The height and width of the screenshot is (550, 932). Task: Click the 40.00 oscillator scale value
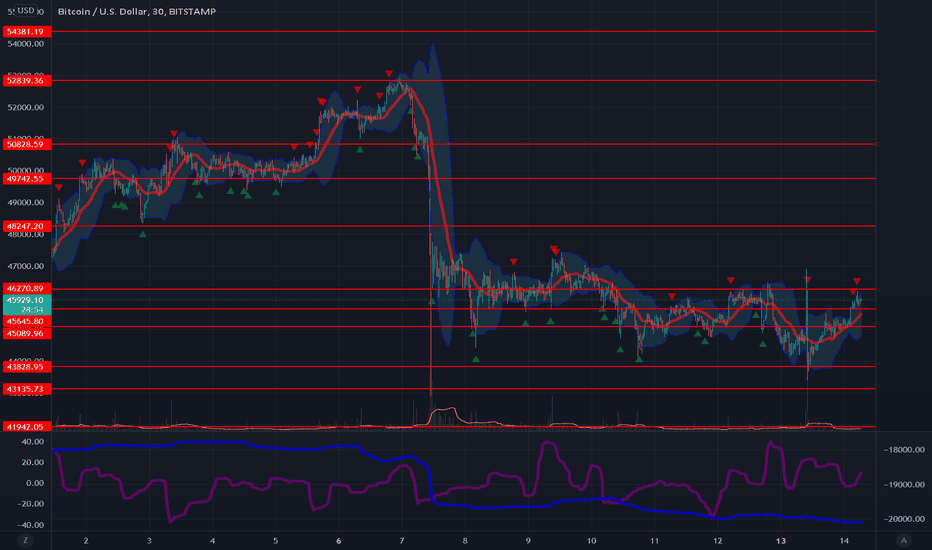pos(33,442)
